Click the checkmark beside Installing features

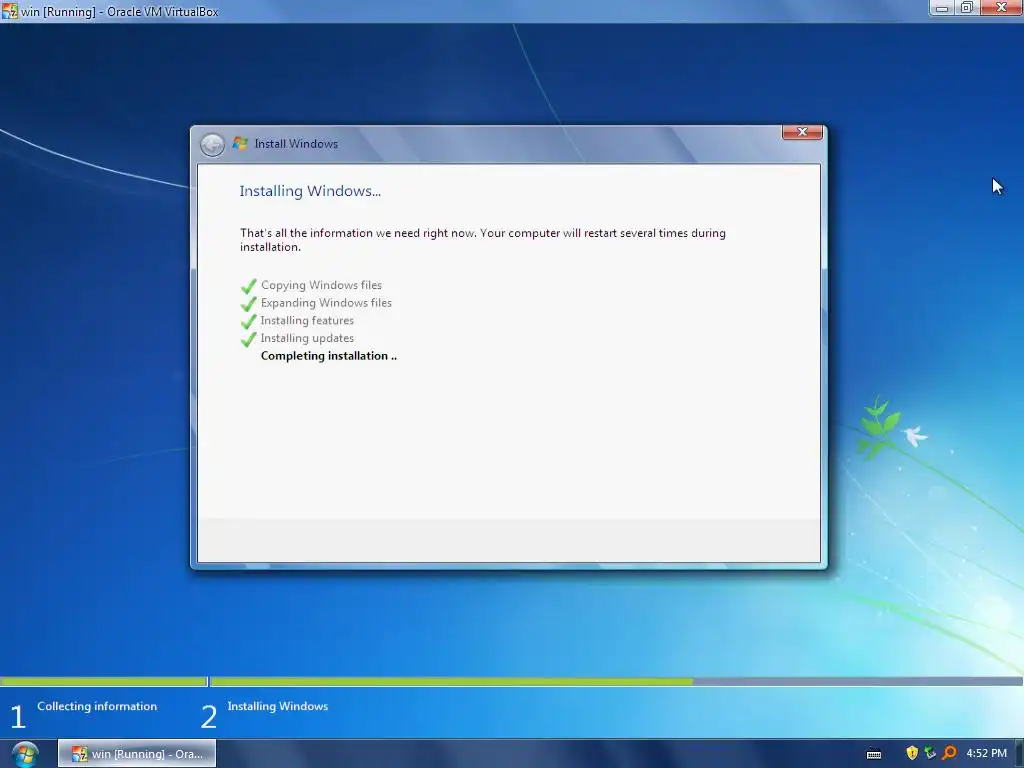tap(248, 321)
